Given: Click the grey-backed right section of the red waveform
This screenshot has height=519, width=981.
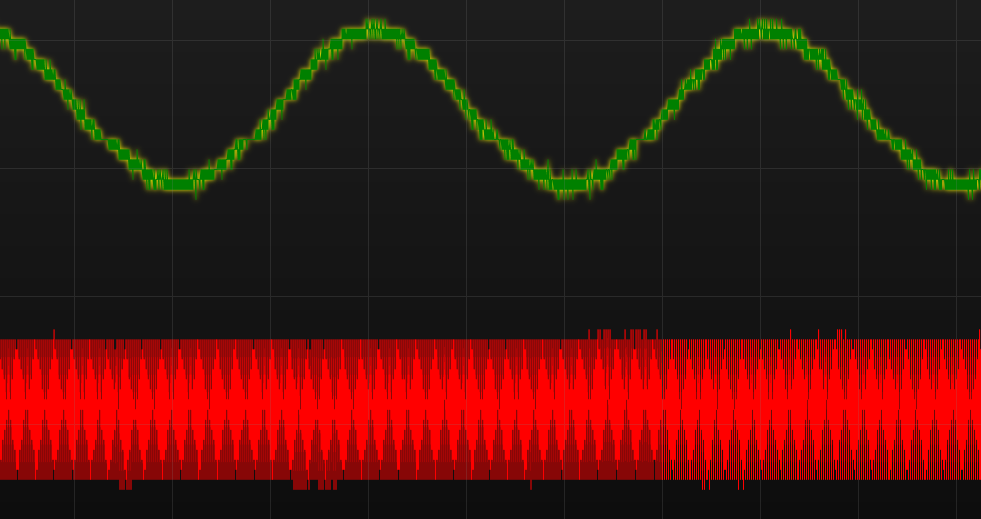Looking at the screenshot, I should pyautogui.click(x=820, y=410).
